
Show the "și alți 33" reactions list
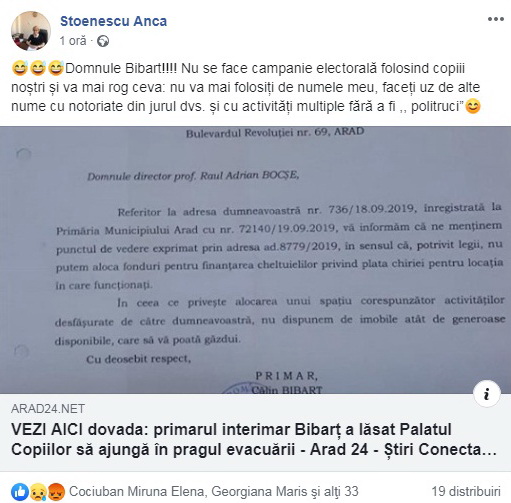coord(334,491)
